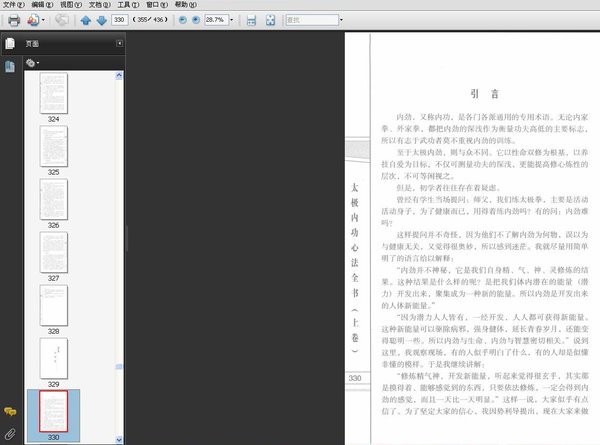Select page thumbnail 329

click(x=54, y=359)
